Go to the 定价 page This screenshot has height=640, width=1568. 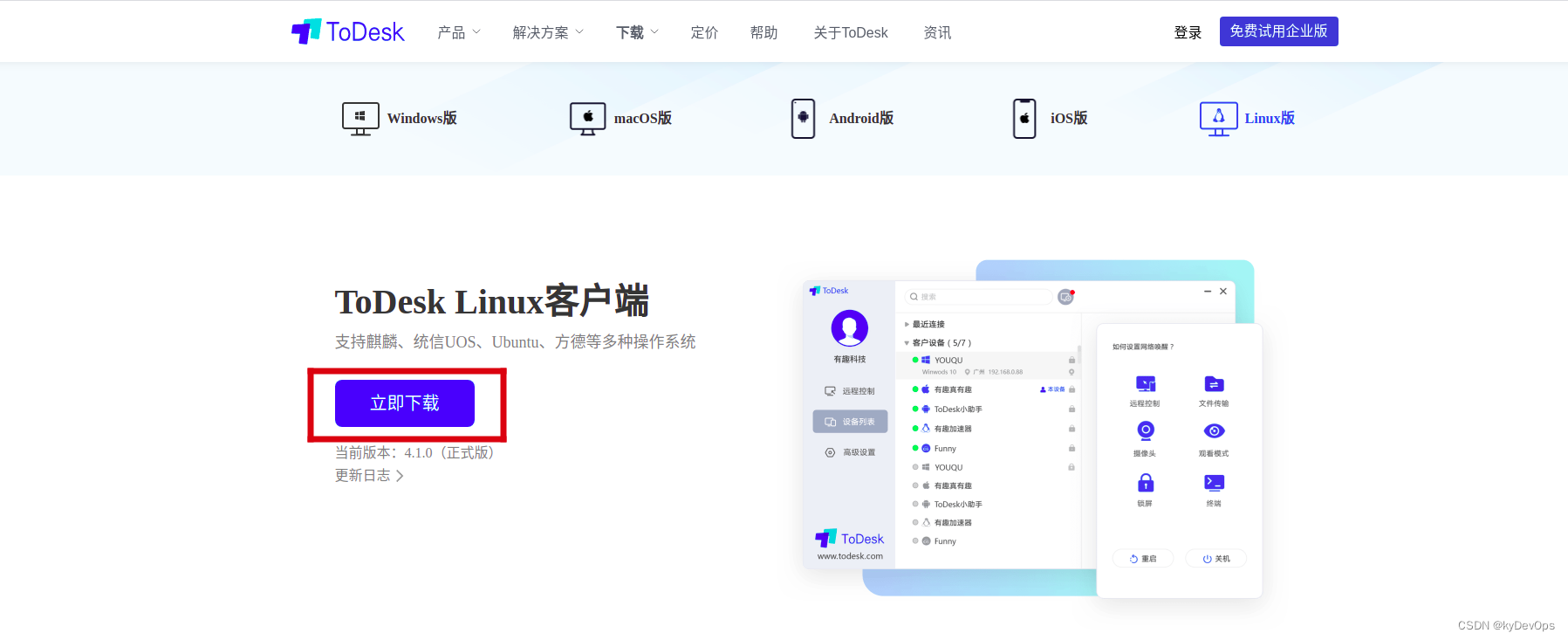point(704,32)
